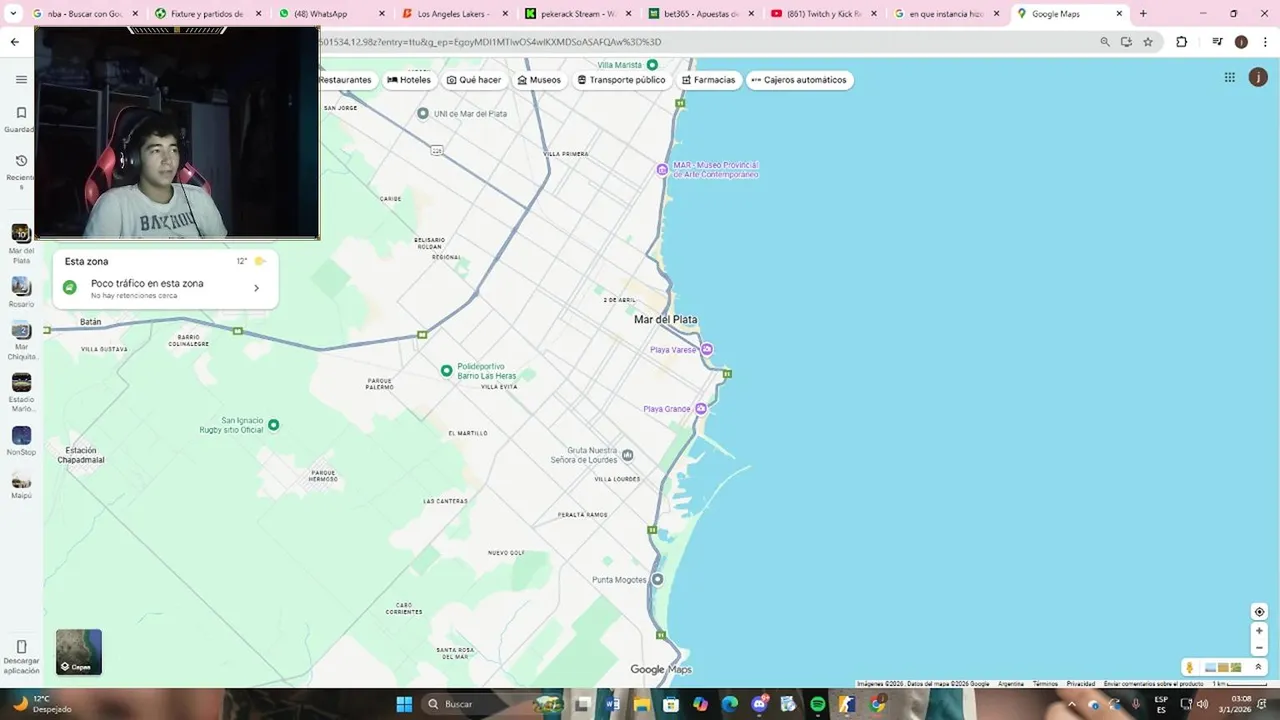This screenshot has width=1280, height=720.
Task: Click the MAR Museo Provincial marker
Action: click(662, 170)
